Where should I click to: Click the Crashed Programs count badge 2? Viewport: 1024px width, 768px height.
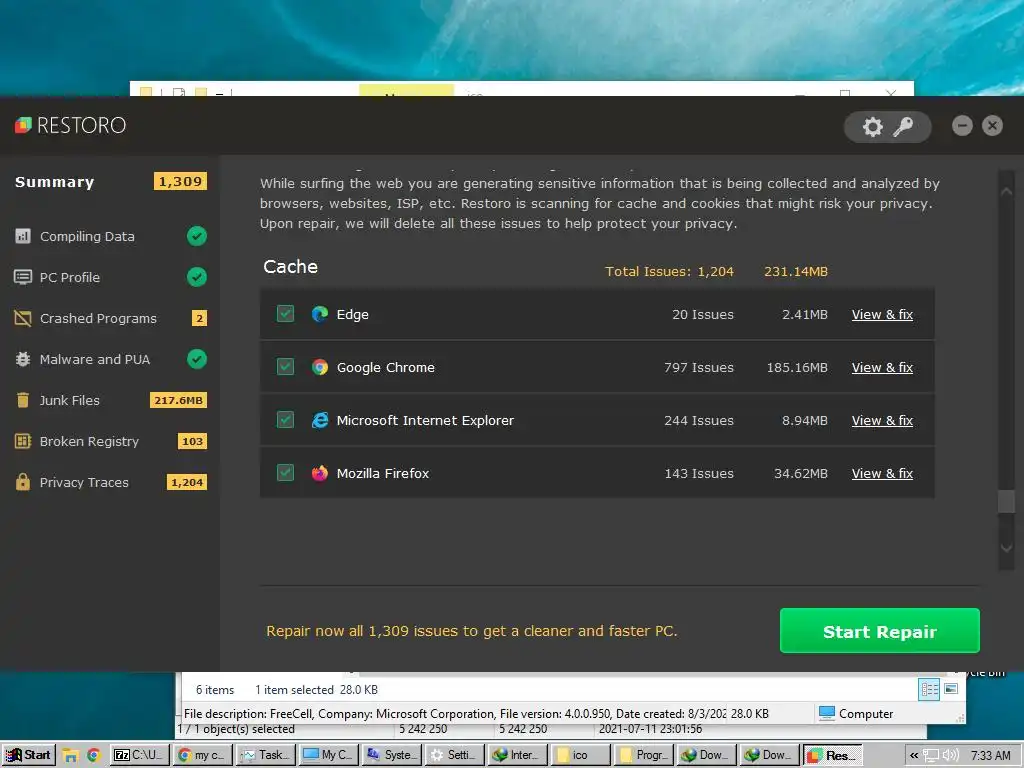pyautogui.click(x=199, y=319)
